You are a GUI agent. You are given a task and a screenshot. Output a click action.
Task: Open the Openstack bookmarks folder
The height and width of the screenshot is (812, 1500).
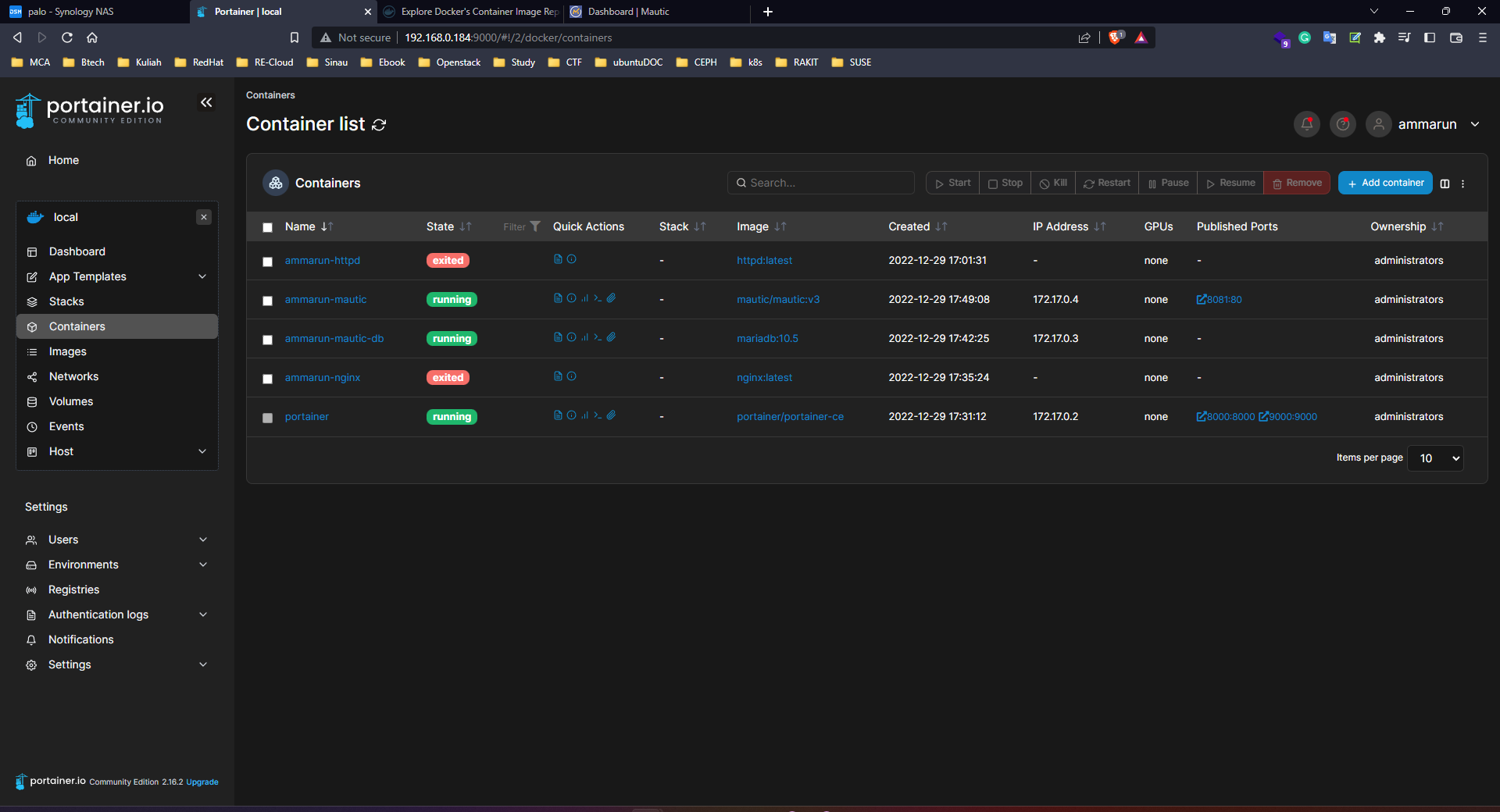pyautogui.click(x=450, y=62)
